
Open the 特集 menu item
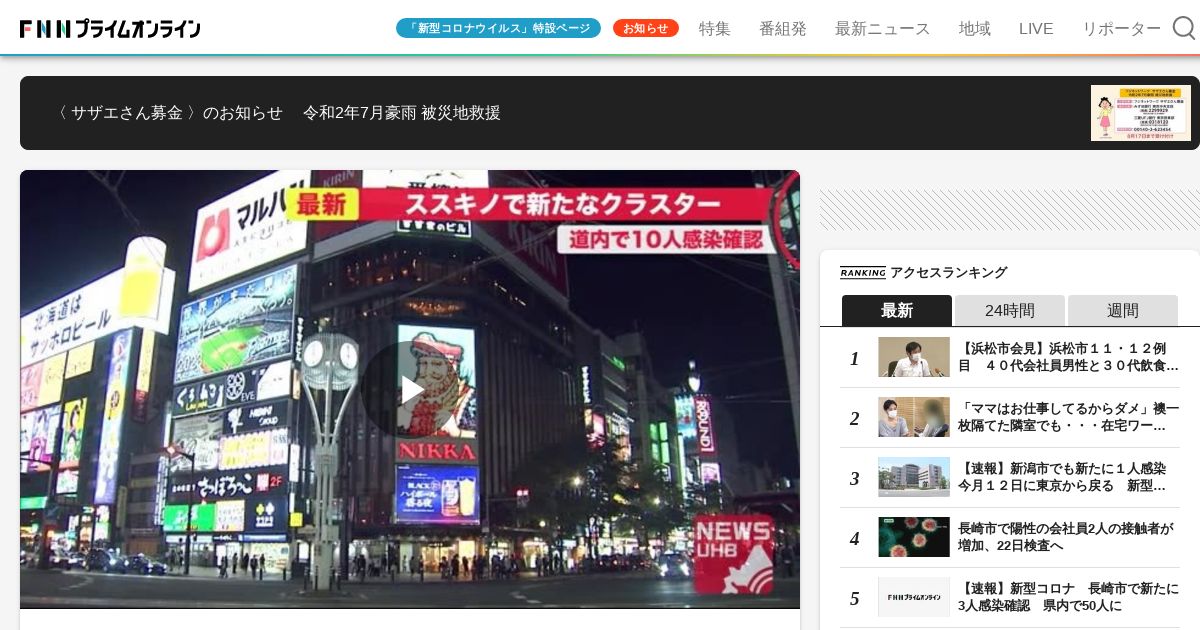pos(715,28)
